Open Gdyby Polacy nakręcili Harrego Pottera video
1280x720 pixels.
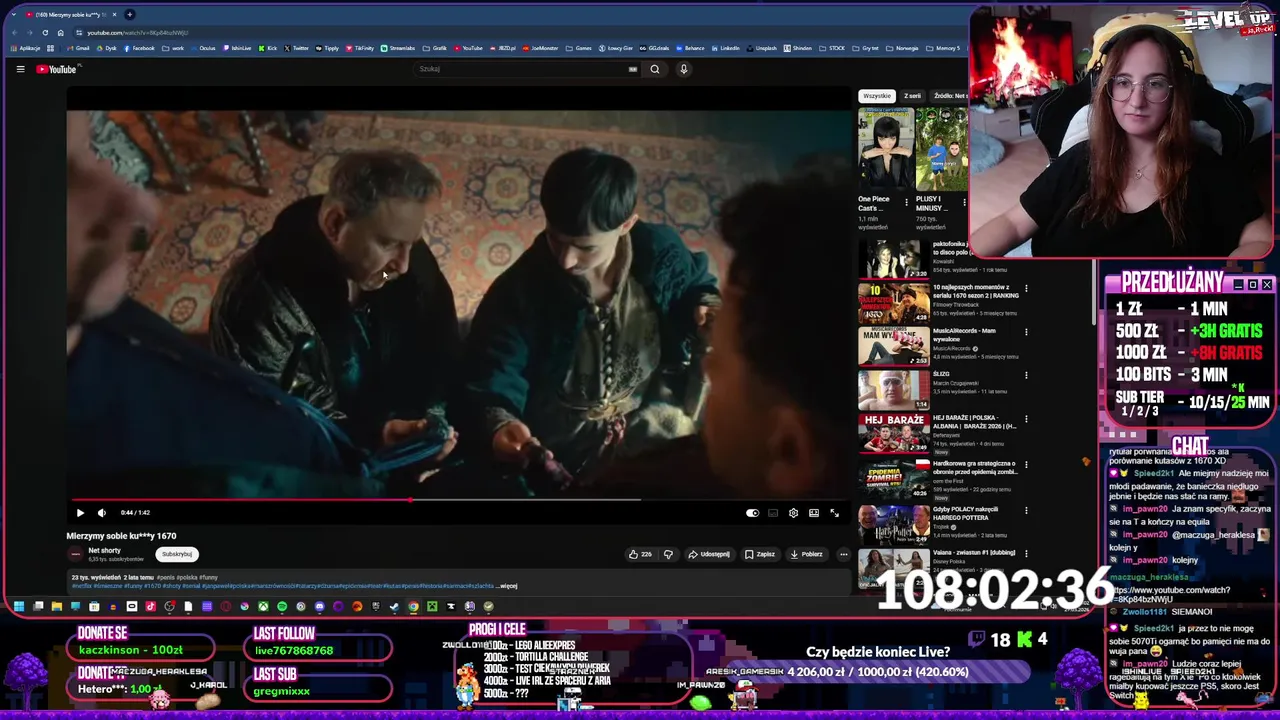pos(893,523)
